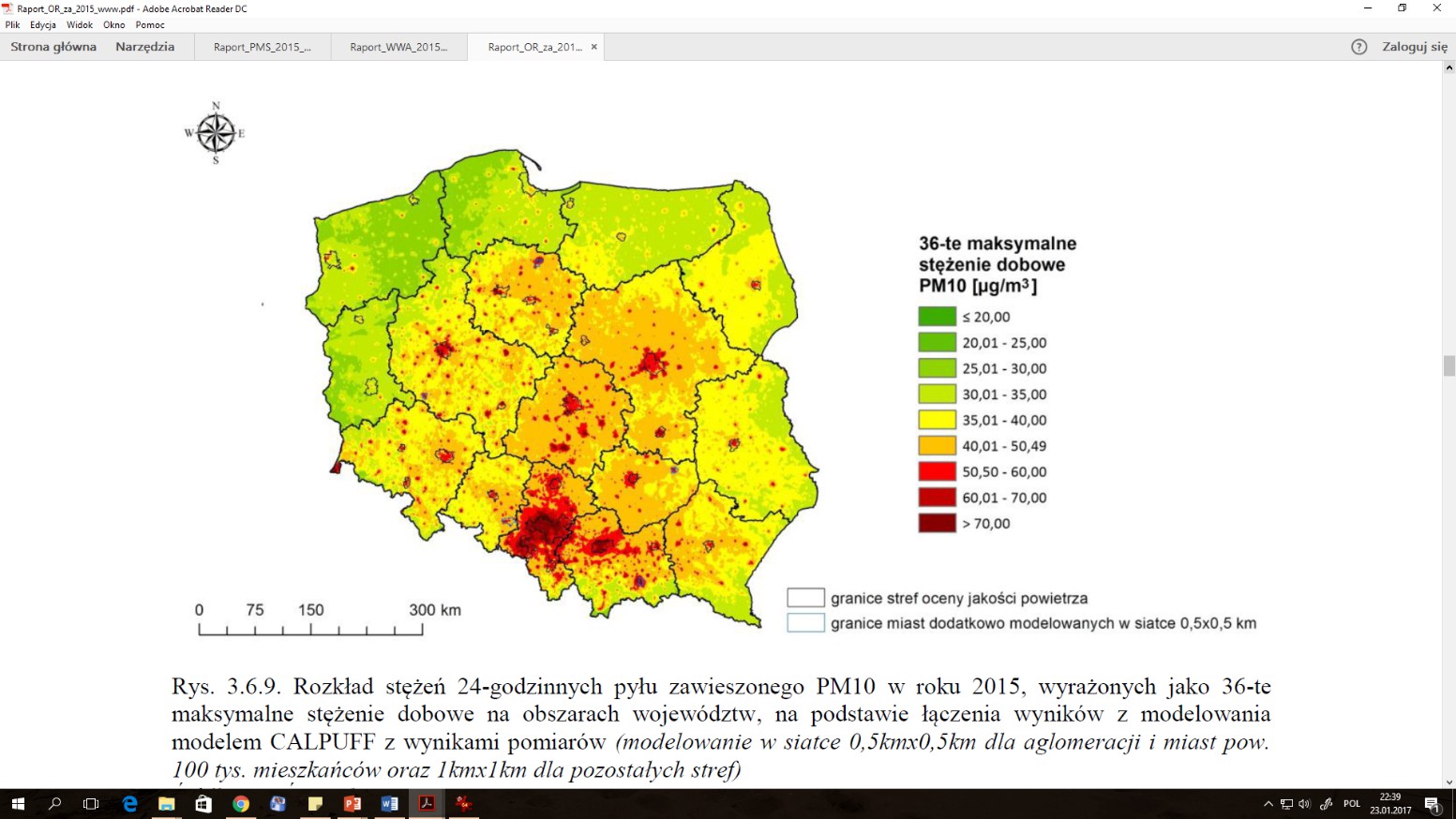Click legend label '20,01 - 25,00'
Viewport: 1456px width, 819px height.
[1004, 343]
